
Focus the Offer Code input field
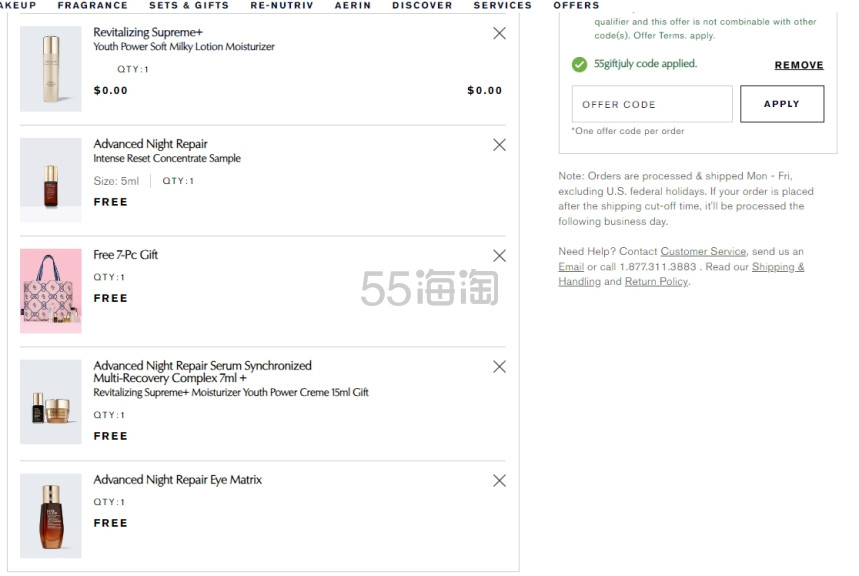point(652,104)
